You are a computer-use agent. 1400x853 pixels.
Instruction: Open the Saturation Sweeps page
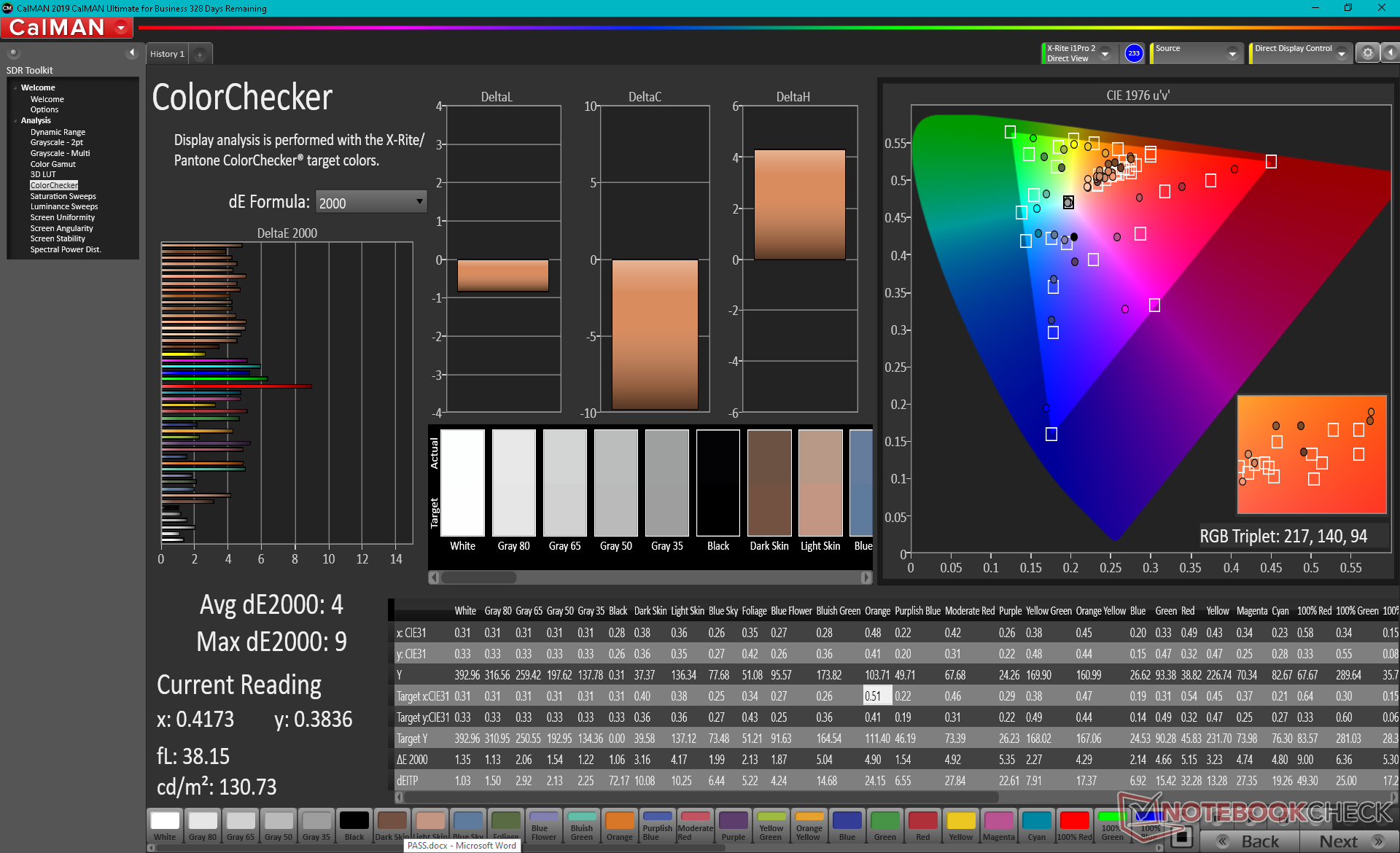click(x=63, y=196)
